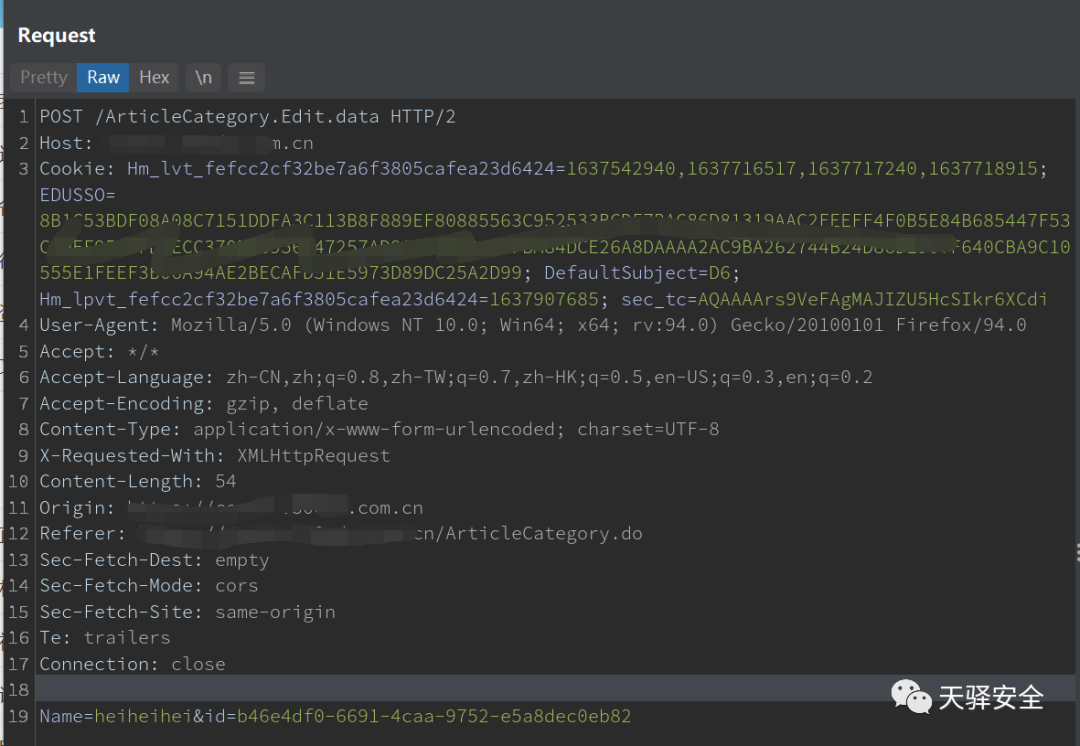Switch to the Pretty view tab
The image size is (1080, 746).
pyautogui.click(x=44, y=77)
